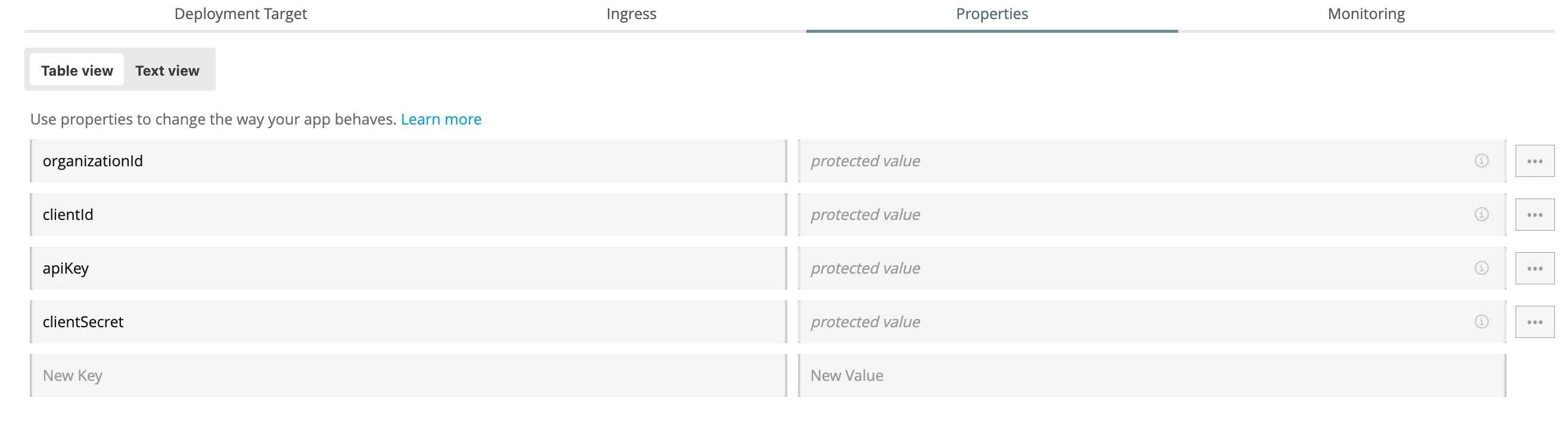The image size is (1568, 422).
Task: Expand the ellipsis menu on the clientSecret row
Action: point(1535,321)
